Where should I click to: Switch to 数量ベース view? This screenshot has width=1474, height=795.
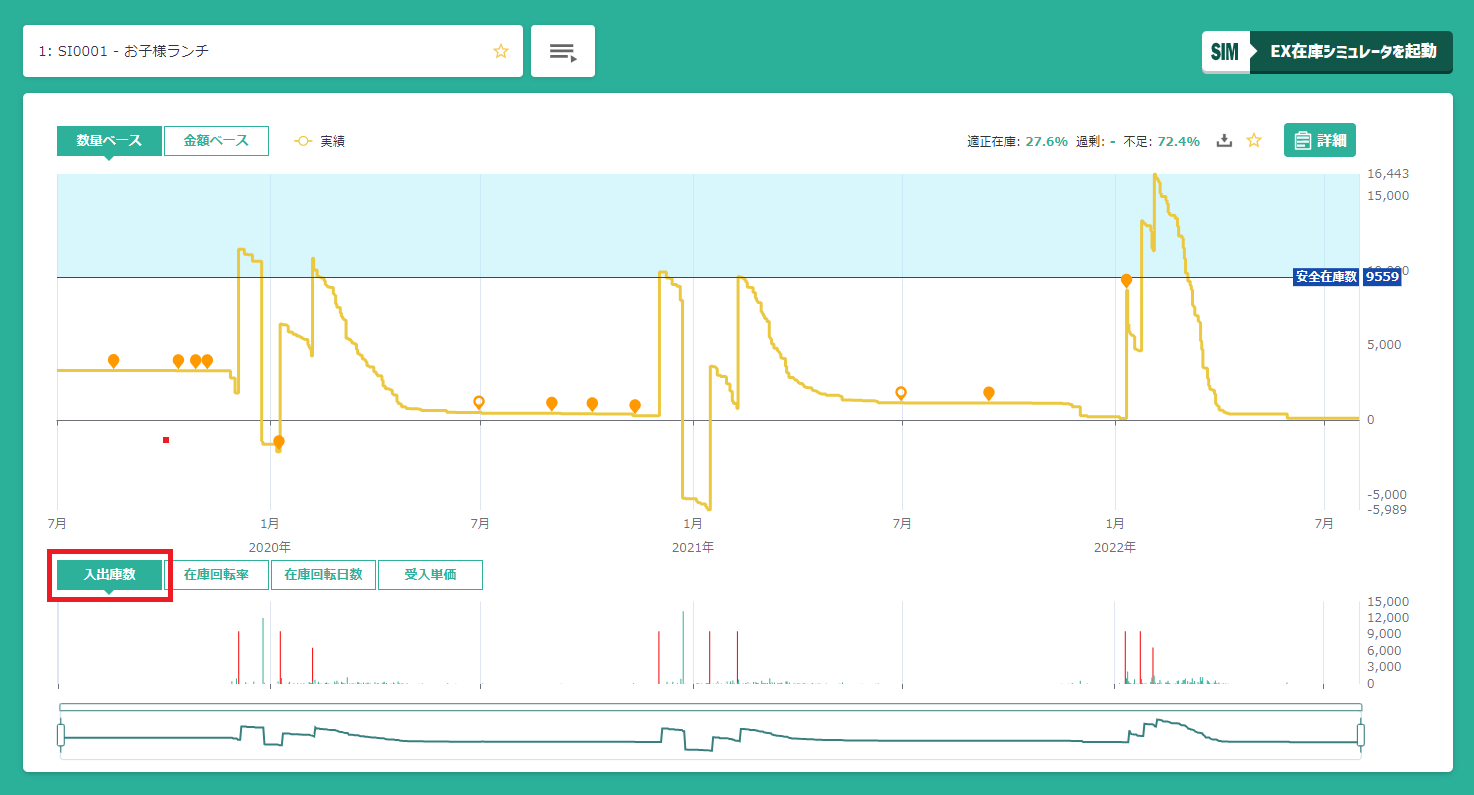(109, 141)
